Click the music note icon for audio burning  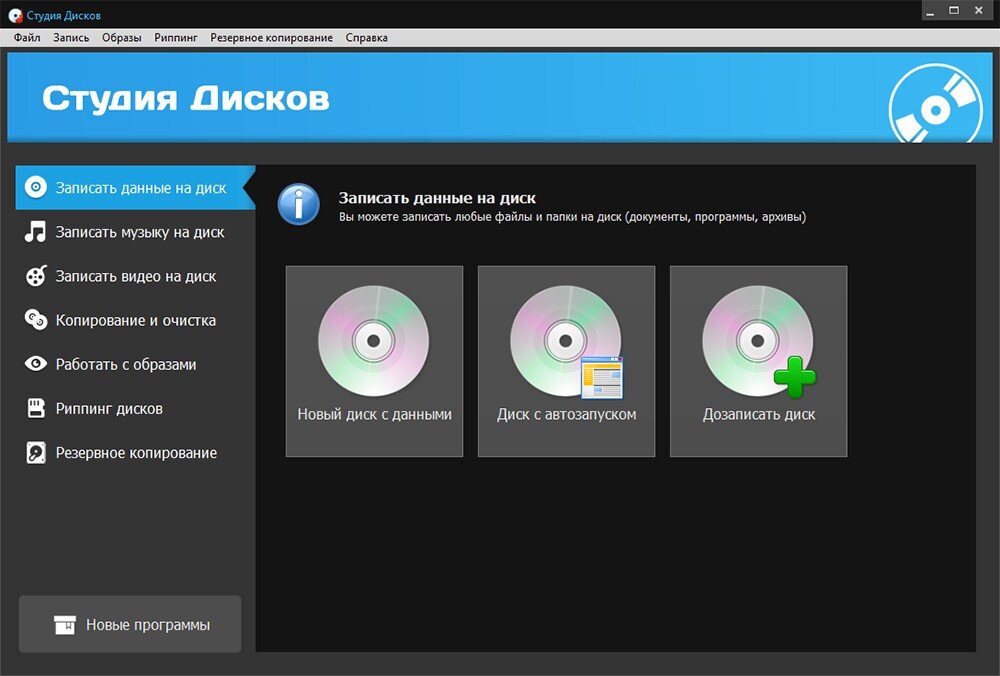[36, 231]
